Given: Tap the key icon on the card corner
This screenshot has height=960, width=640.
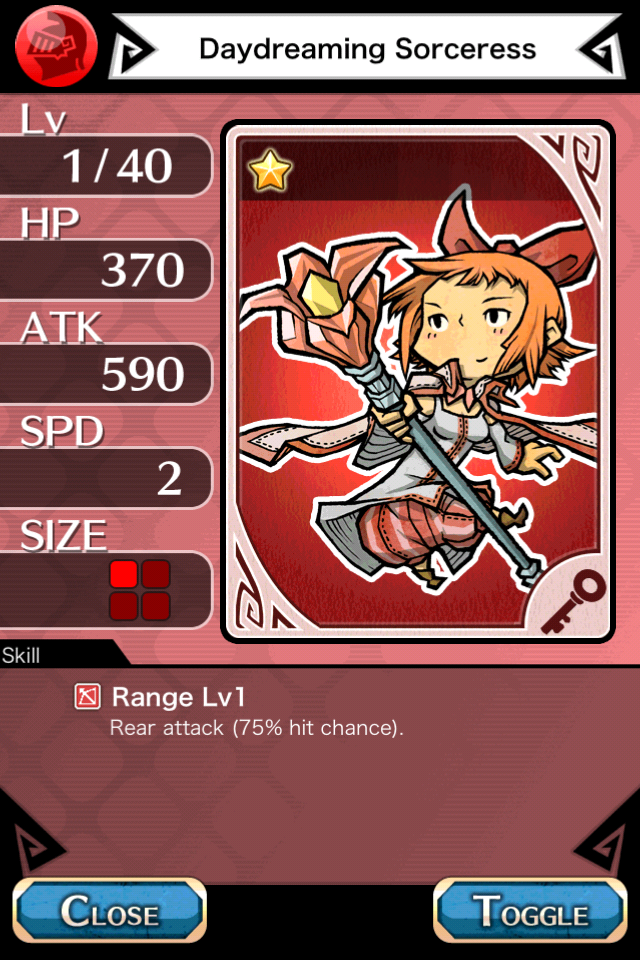Looking at the screenshot, I should 573,601.
